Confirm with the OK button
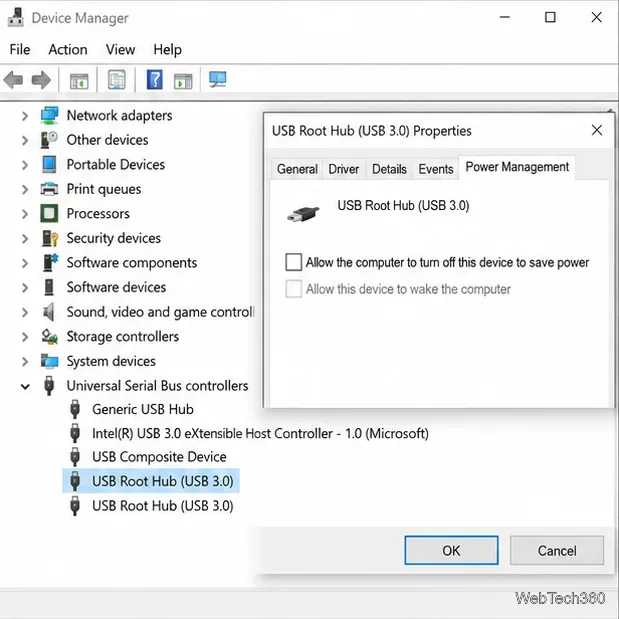This screenshot has width=619, height=619. pyautogui.click(x=451, y=550)
